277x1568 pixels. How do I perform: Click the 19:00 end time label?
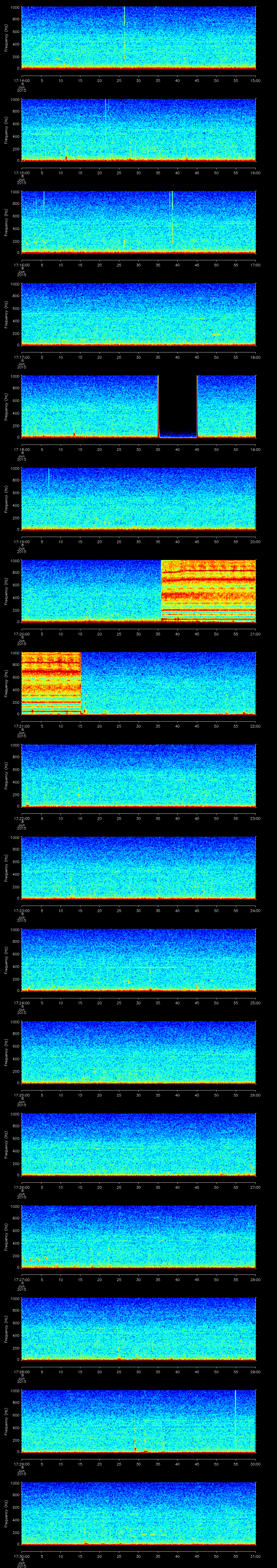[256, 449]
